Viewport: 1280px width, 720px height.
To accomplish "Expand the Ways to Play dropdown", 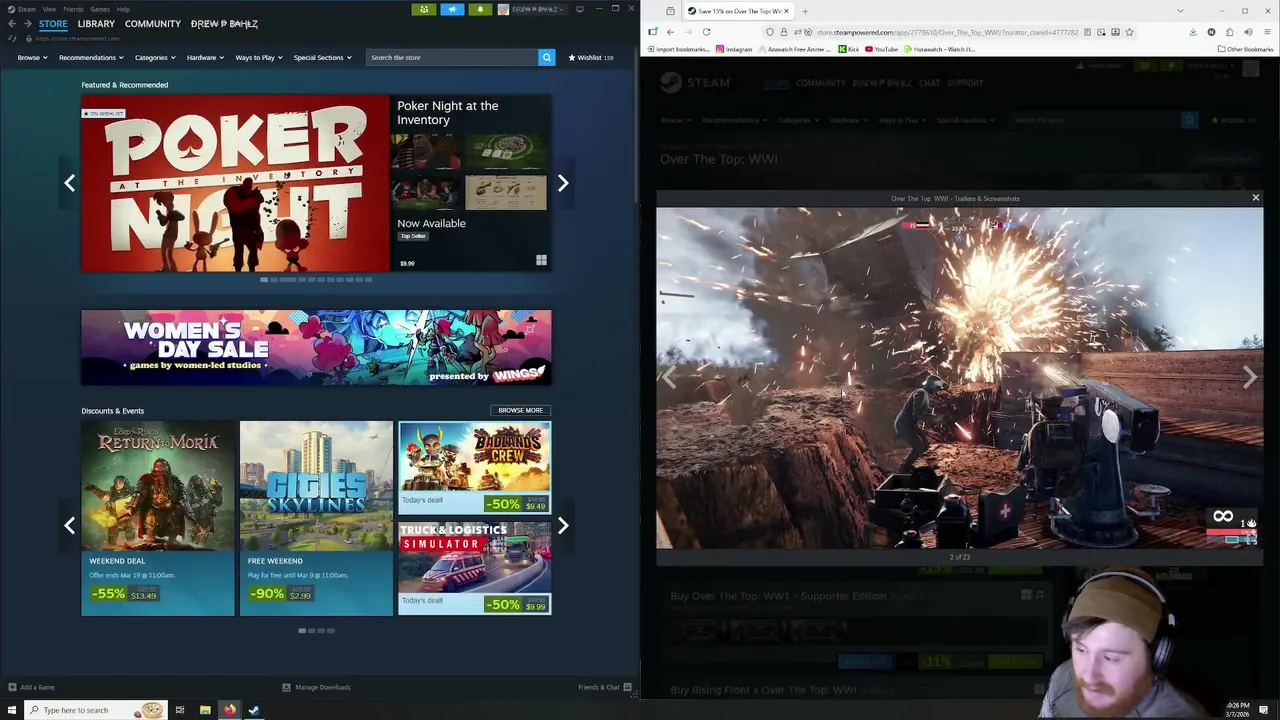I will [258, 57].
